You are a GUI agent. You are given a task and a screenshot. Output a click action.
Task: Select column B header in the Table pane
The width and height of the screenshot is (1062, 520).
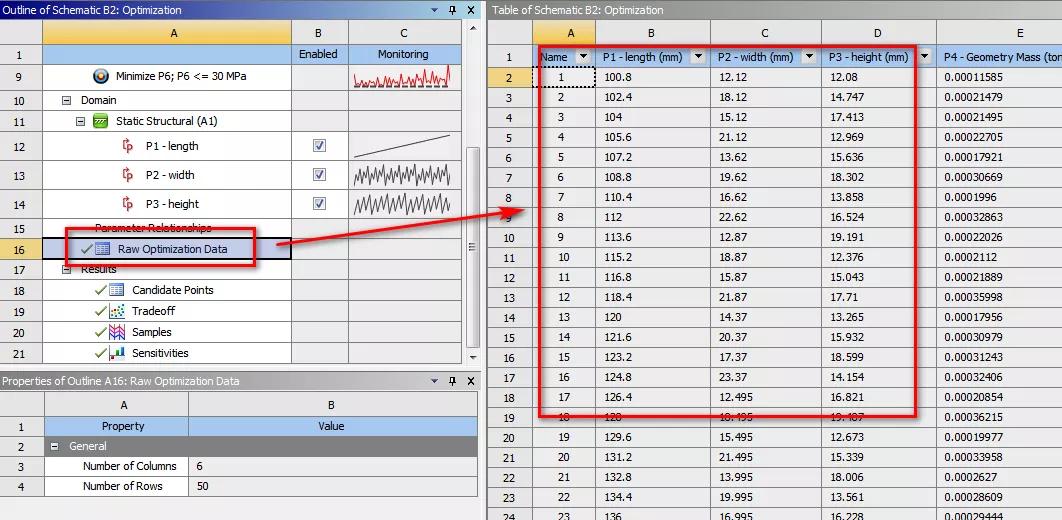point(653,32)
